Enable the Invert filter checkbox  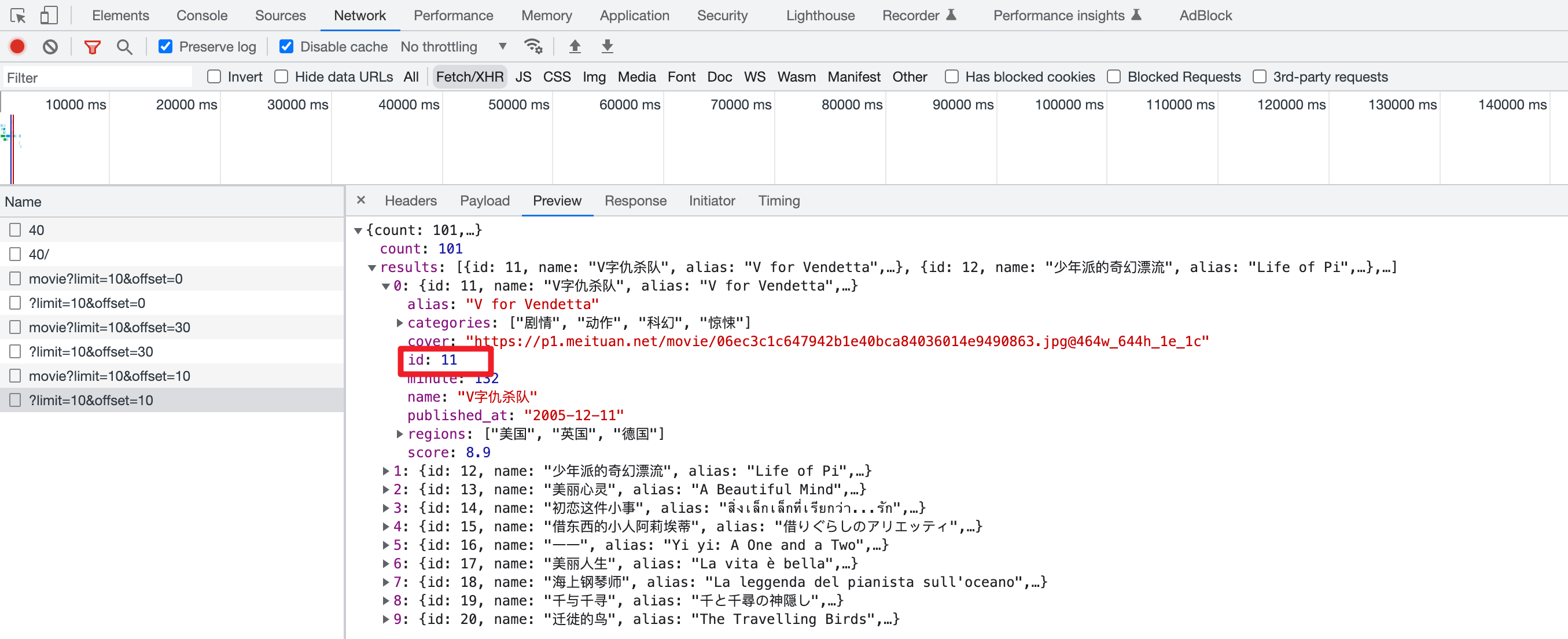tap(214, 77)
